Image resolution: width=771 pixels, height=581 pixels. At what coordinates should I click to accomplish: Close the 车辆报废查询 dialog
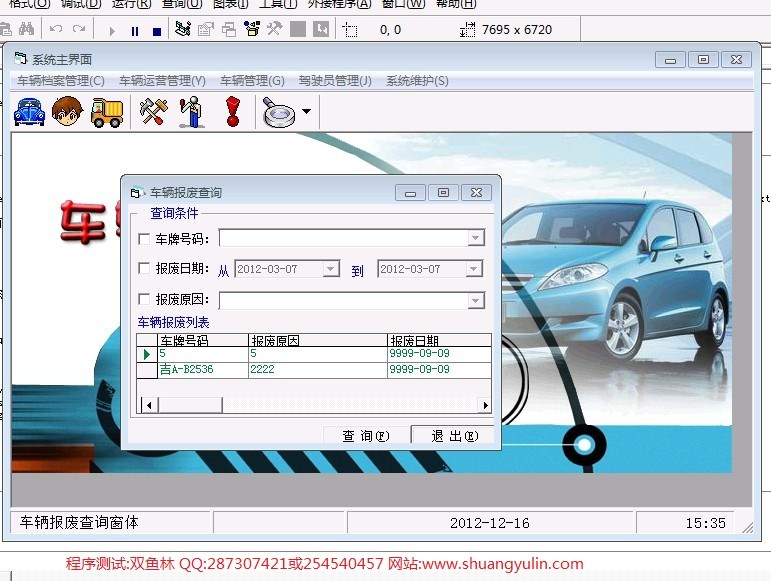476,193
